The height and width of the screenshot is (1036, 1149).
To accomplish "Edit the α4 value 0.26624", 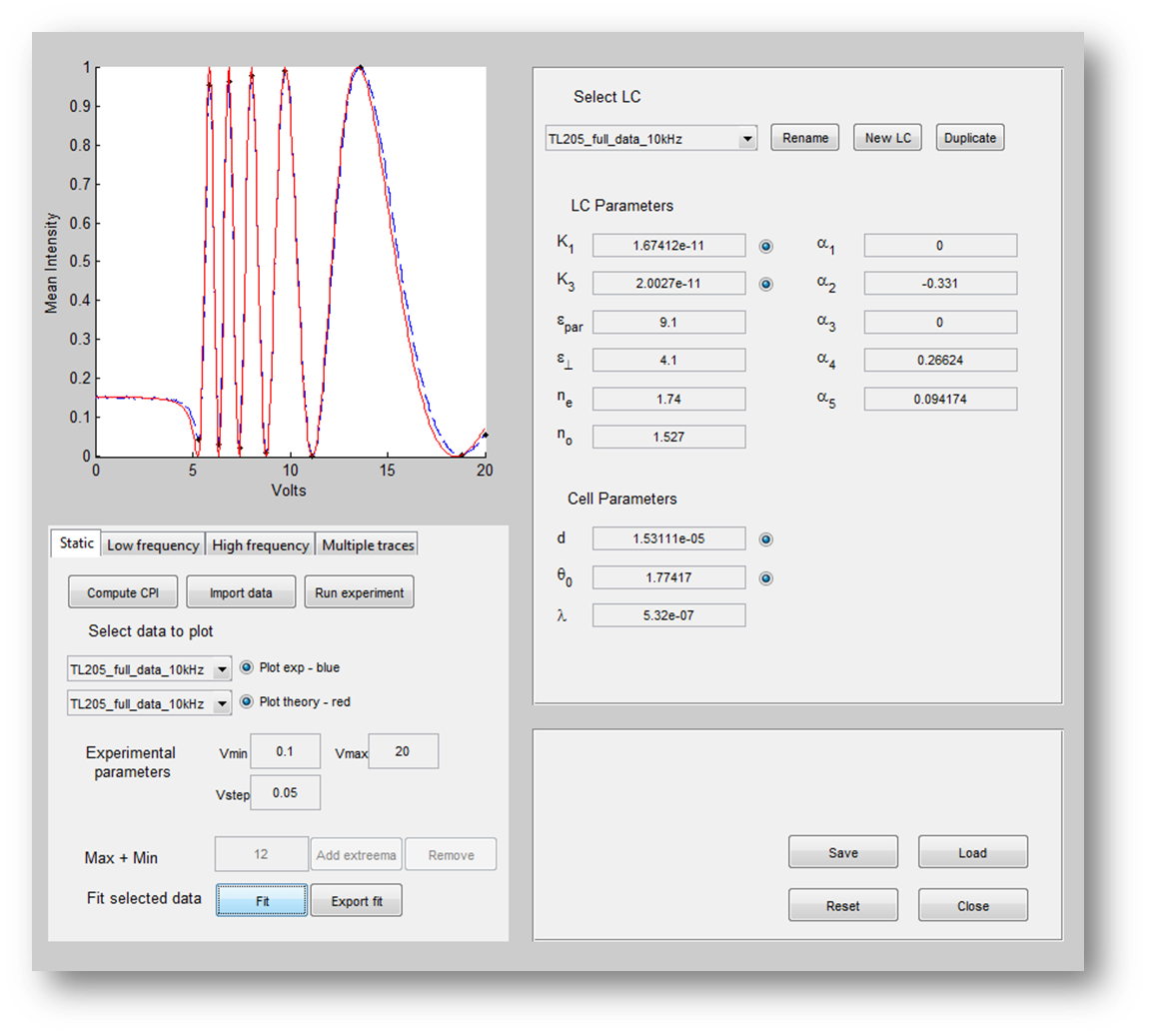I will (x=940, y=361).
